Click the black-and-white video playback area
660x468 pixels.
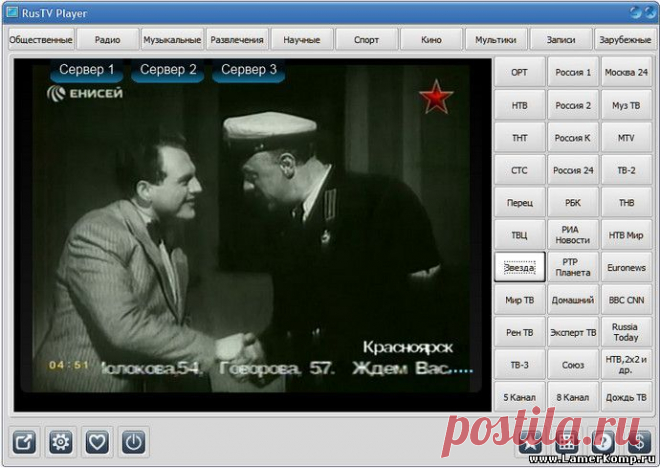[253, 235]
